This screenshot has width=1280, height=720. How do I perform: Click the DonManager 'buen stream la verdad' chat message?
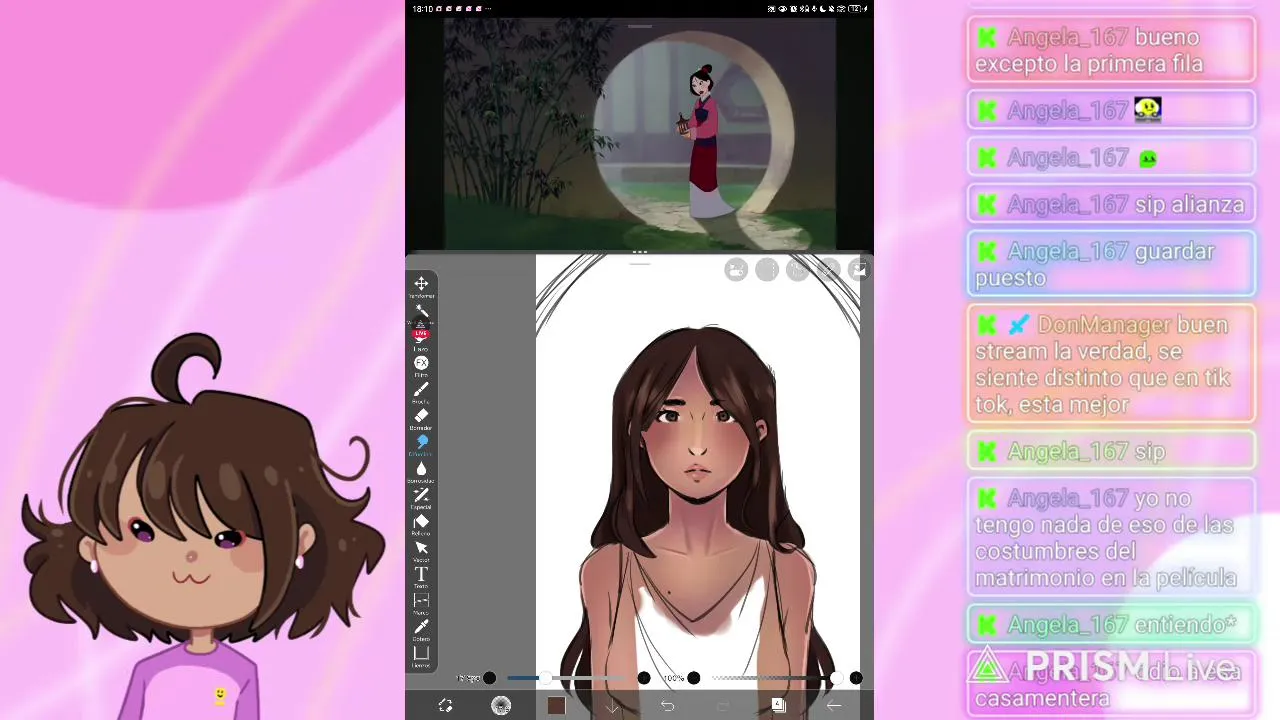1112,364
